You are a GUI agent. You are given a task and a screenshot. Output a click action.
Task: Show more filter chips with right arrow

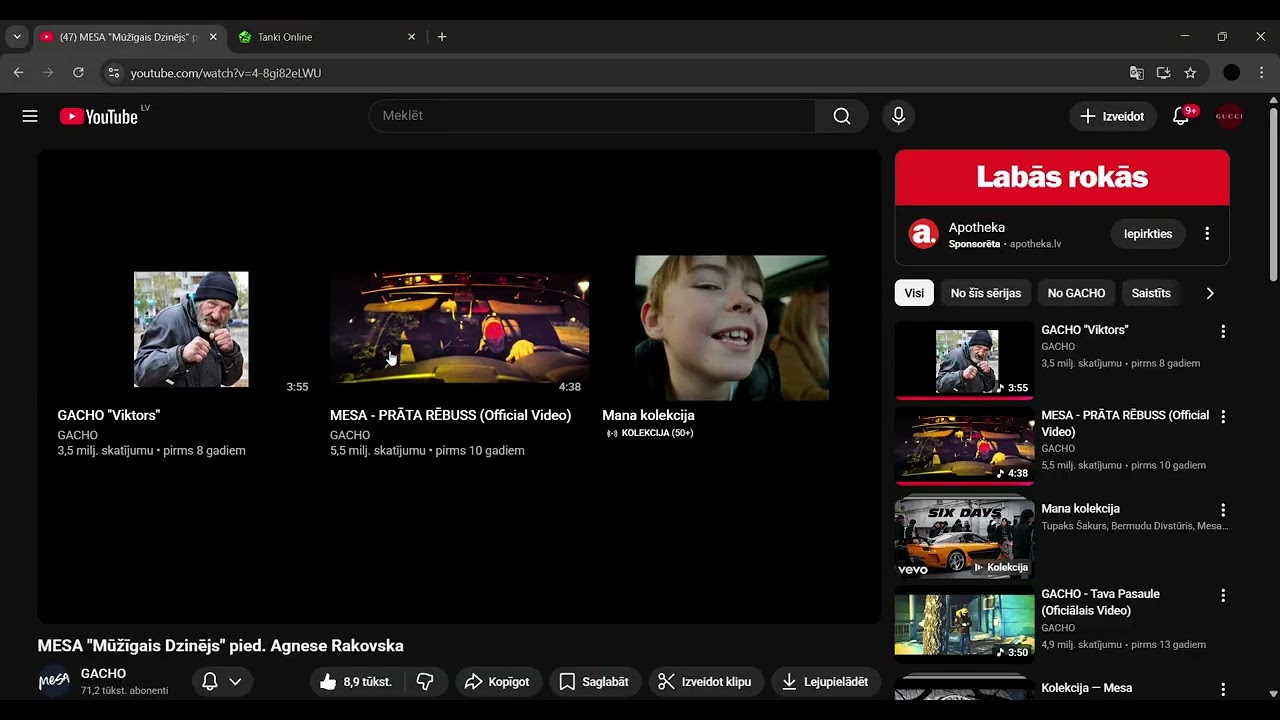(x=1210, y=293)
